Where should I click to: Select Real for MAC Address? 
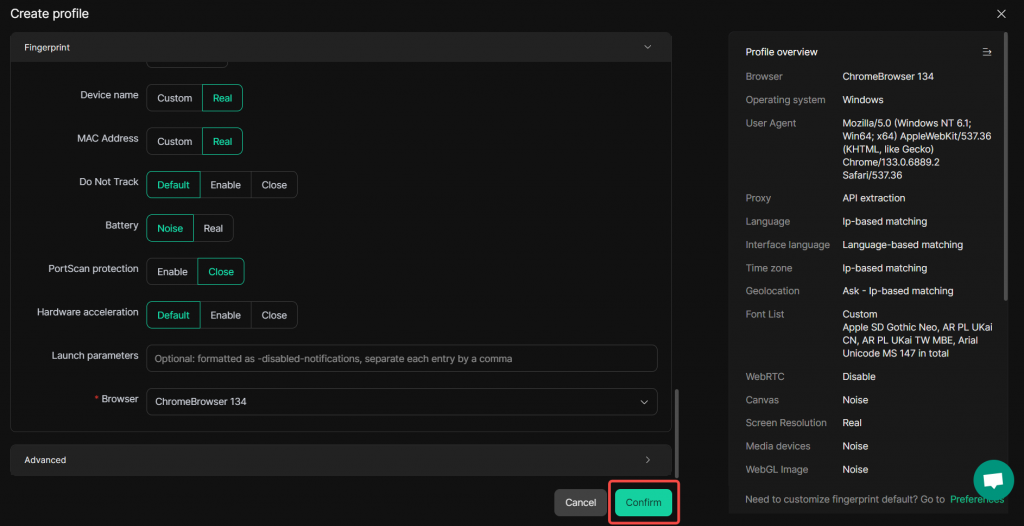coord(222,141)
